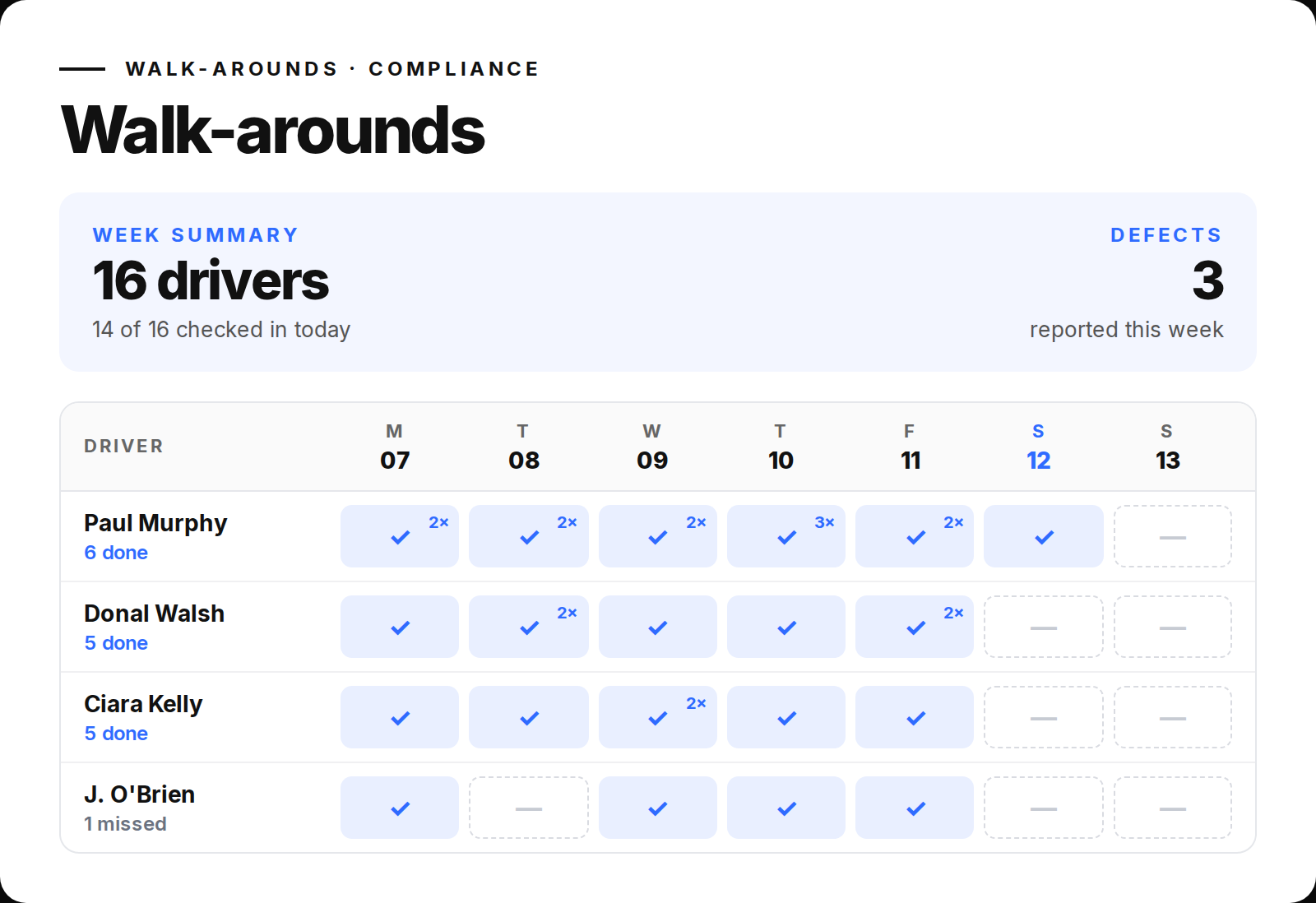Click '5 done' under Ciara Kelly
The image size is (1316, 903).
[116, 734]
